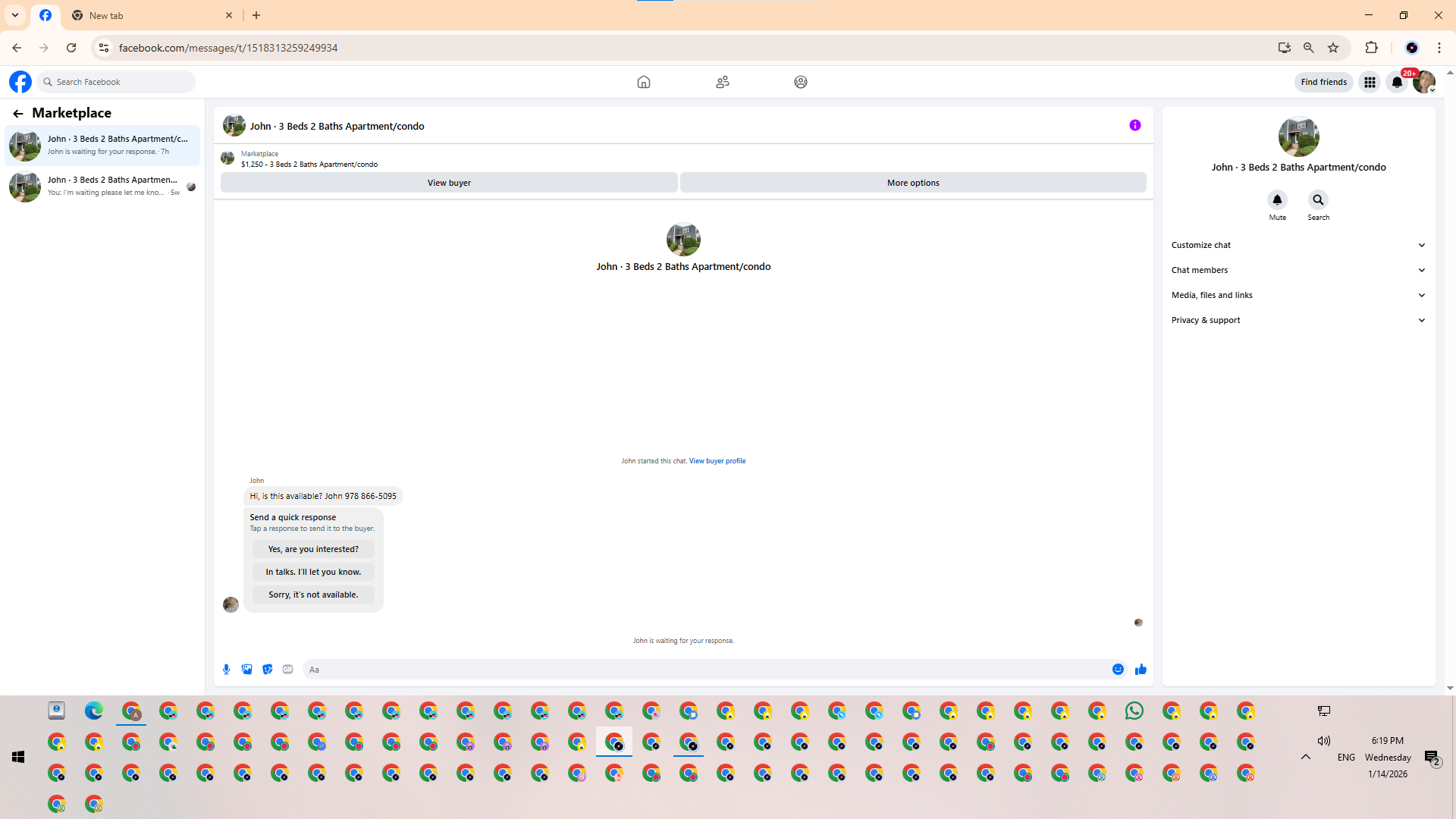Toggle the conversation information panel
This screenshot has width=1456, height=819.
1134,126
